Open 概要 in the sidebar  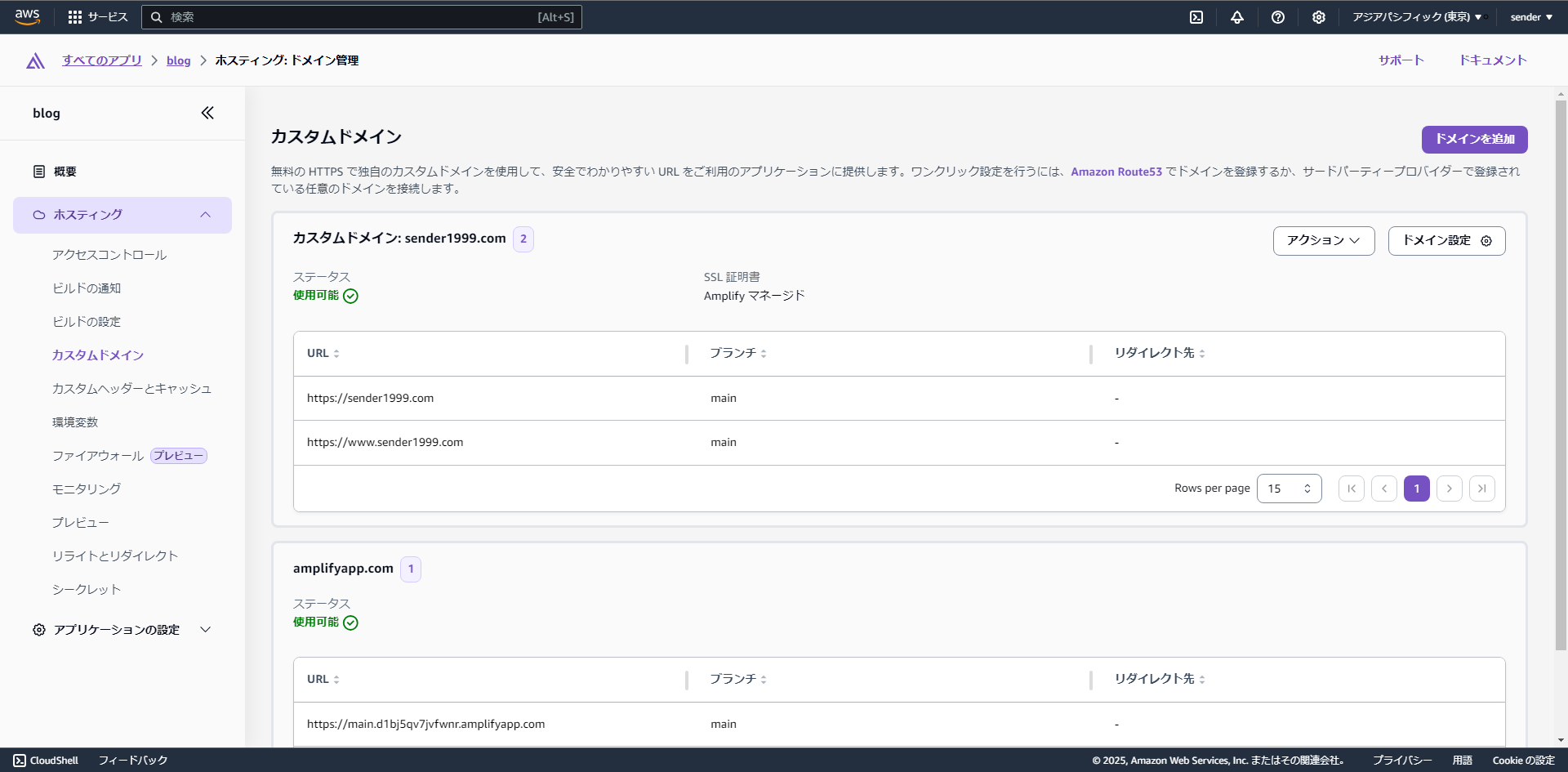click(65, 172)
